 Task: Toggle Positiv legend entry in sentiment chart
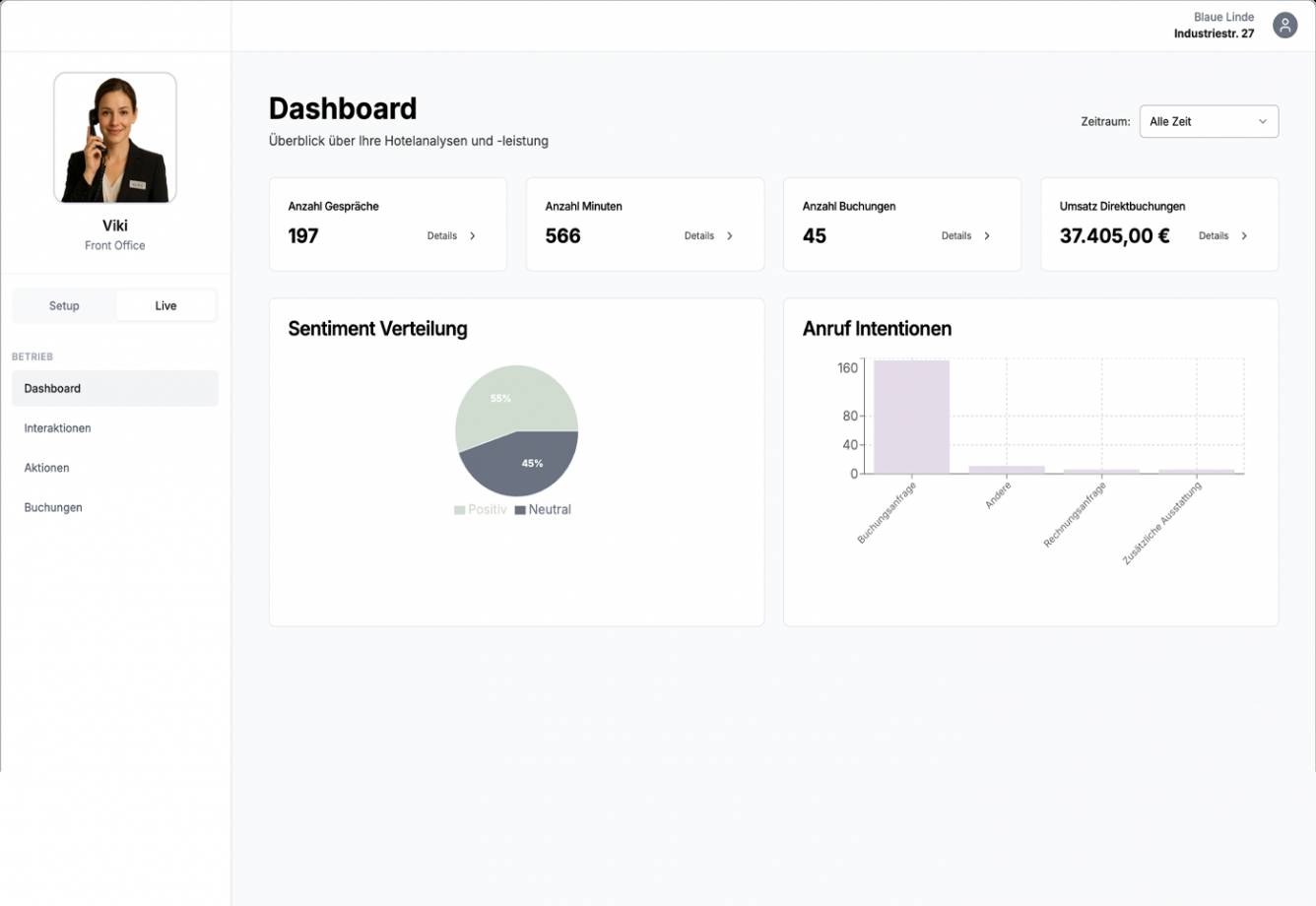481,510
